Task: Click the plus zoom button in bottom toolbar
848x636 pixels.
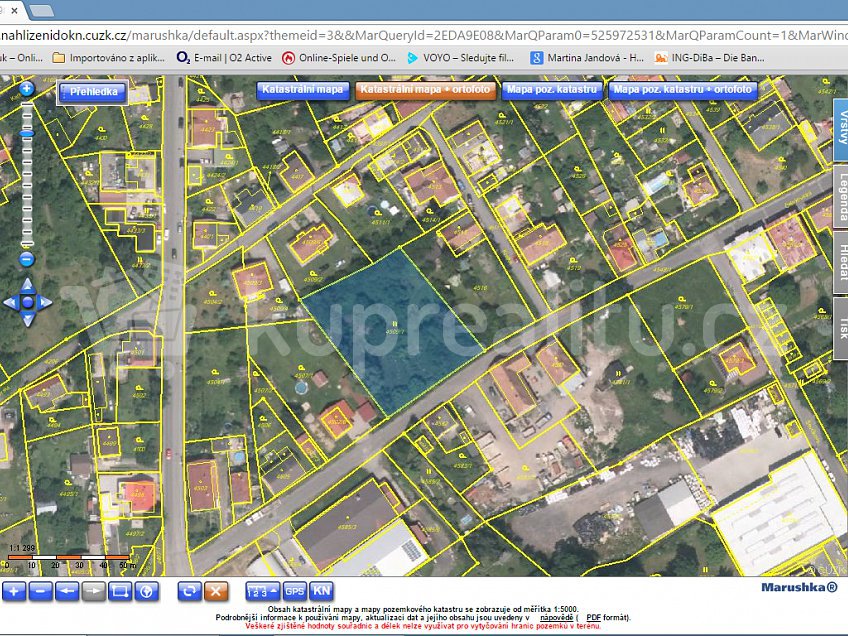Action: (x=14, y=591)
